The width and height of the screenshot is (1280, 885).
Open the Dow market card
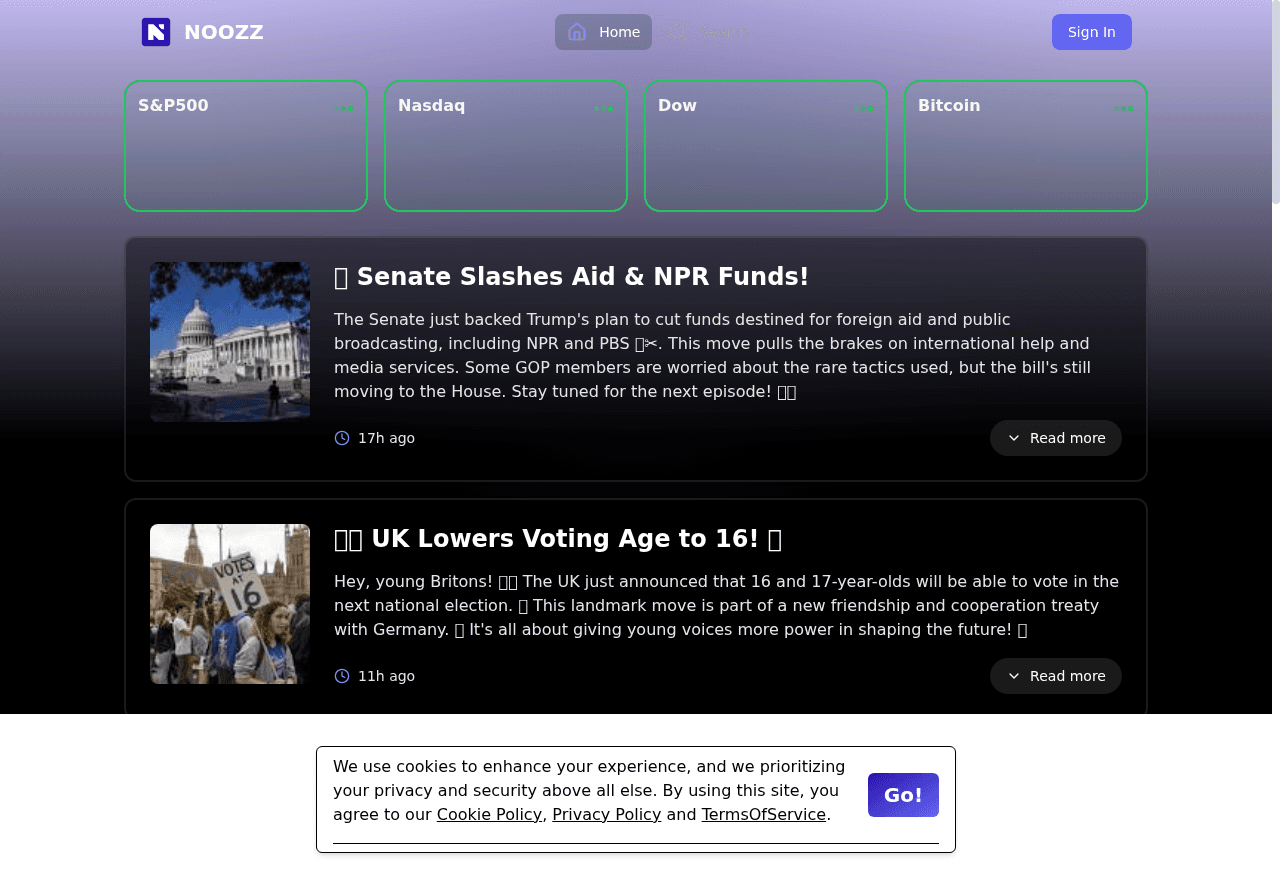[x=766, y=146]
